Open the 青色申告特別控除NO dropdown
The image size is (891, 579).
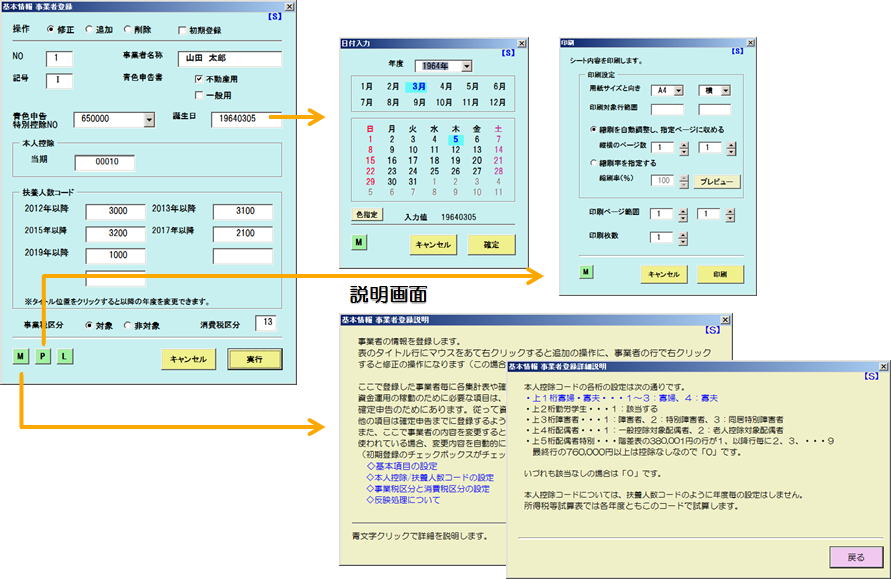pyautogui.click(x=149, y=119)
